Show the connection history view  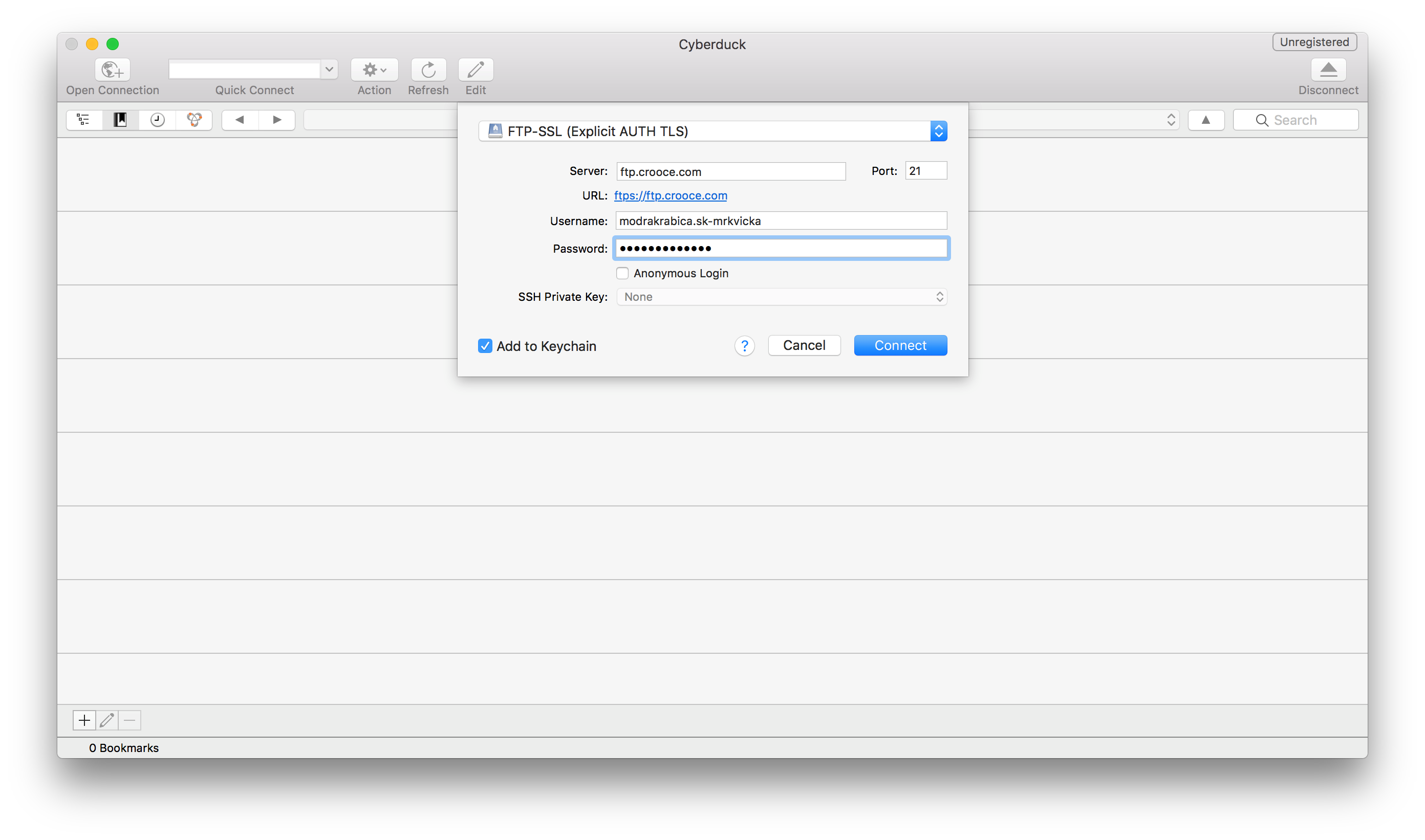pyautogui.click(x=158, y=120)
